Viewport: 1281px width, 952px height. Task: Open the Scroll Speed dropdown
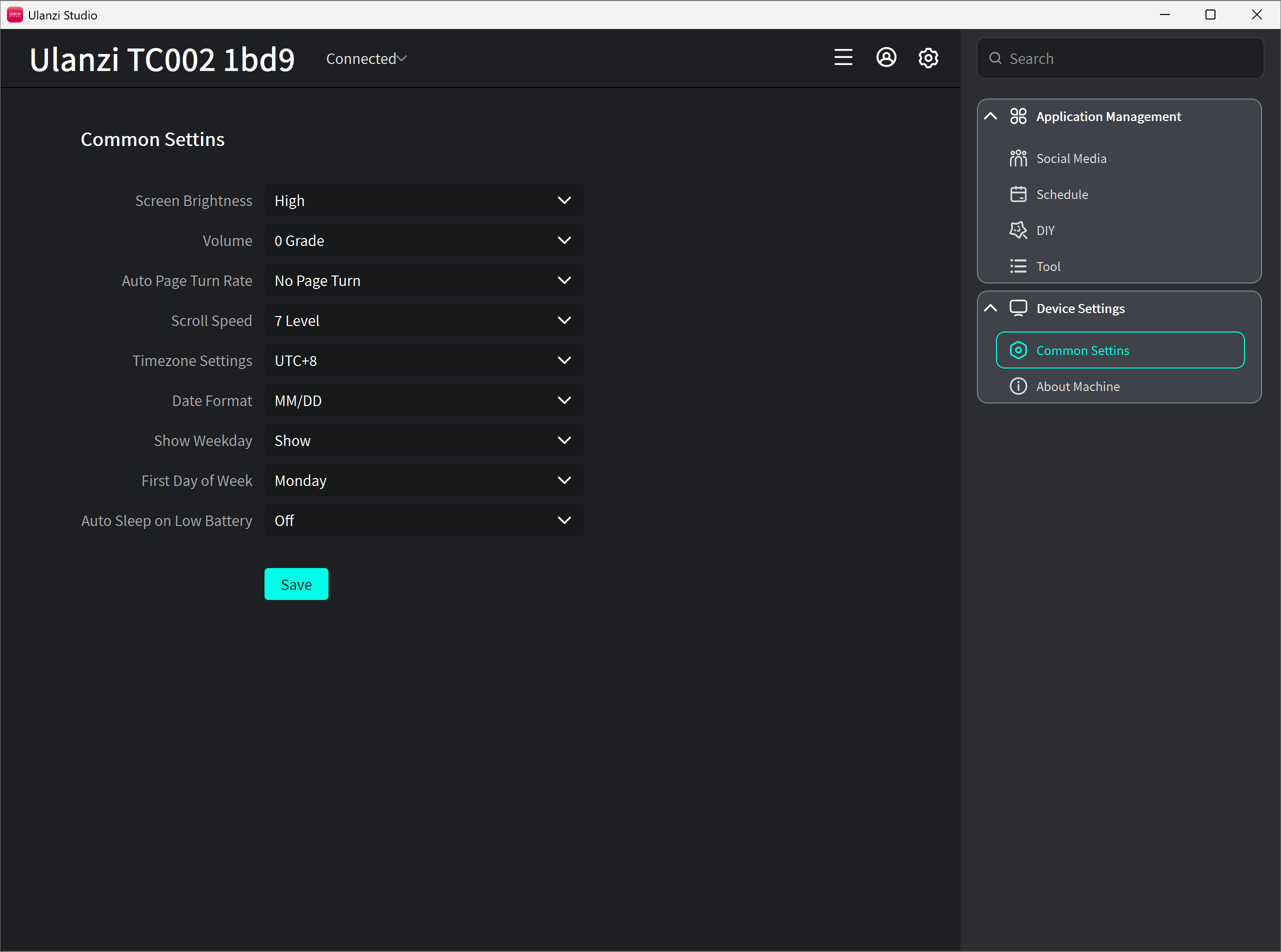424,320
